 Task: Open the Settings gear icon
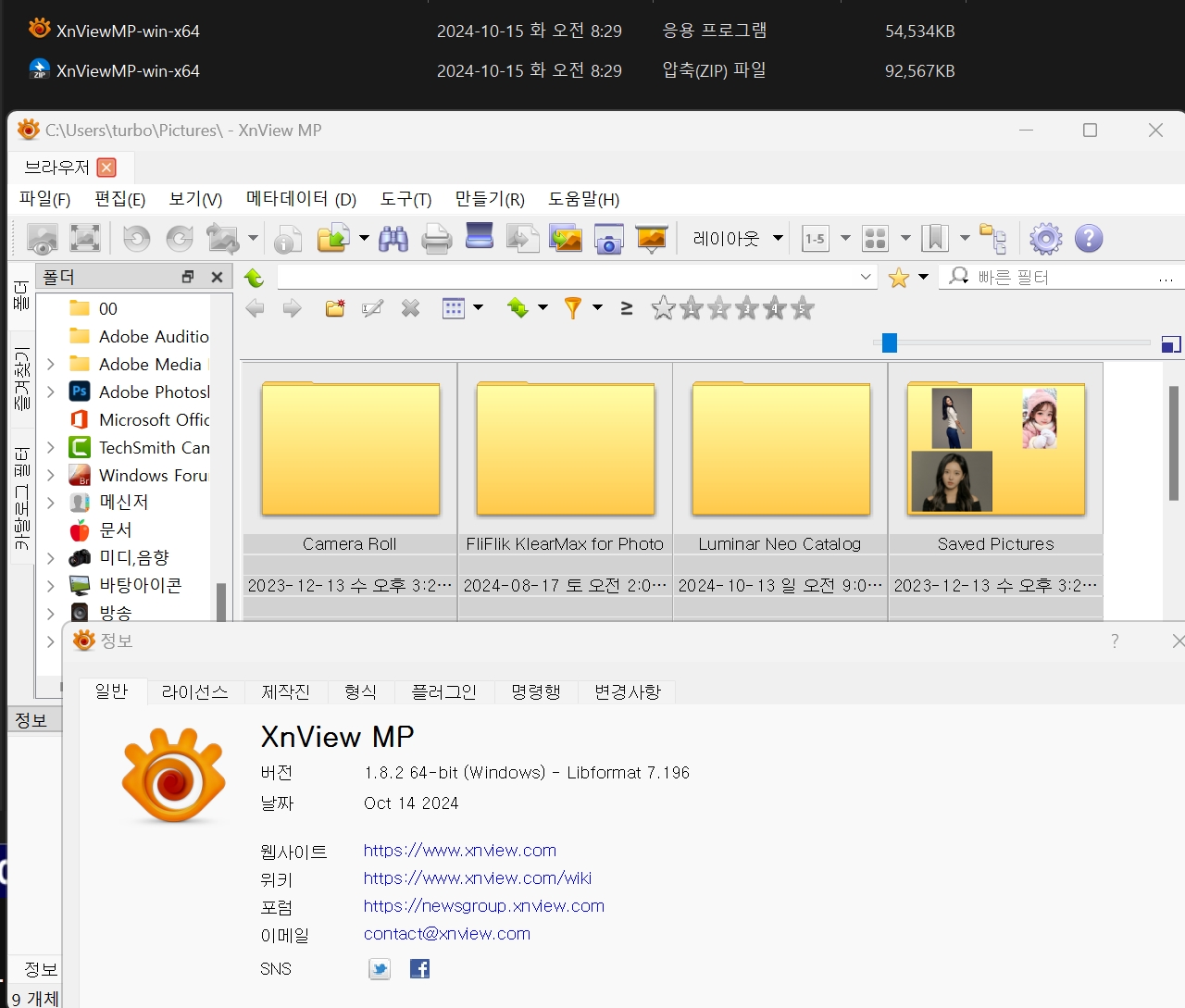point(1046,239)
